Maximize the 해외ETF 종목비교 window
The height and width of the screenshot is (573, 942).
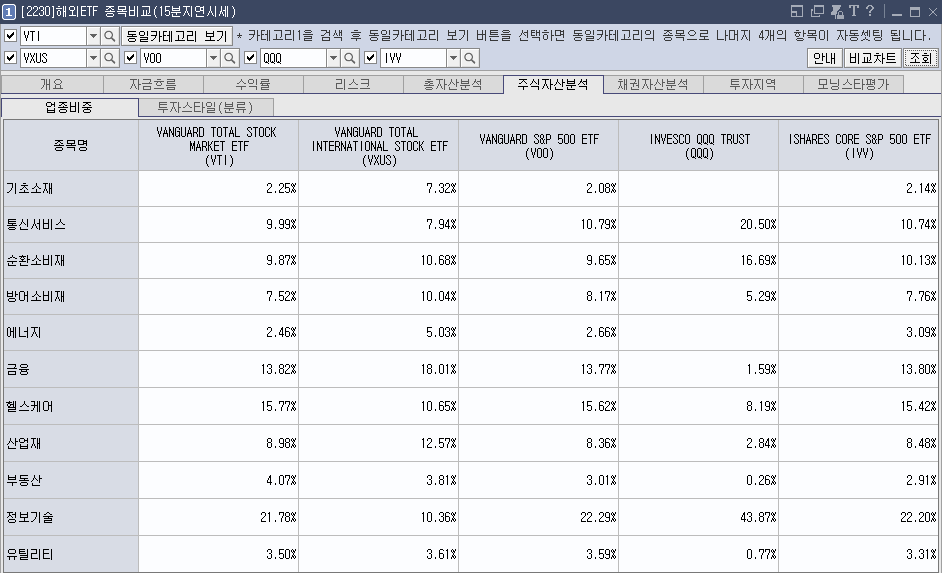[915, 12]
